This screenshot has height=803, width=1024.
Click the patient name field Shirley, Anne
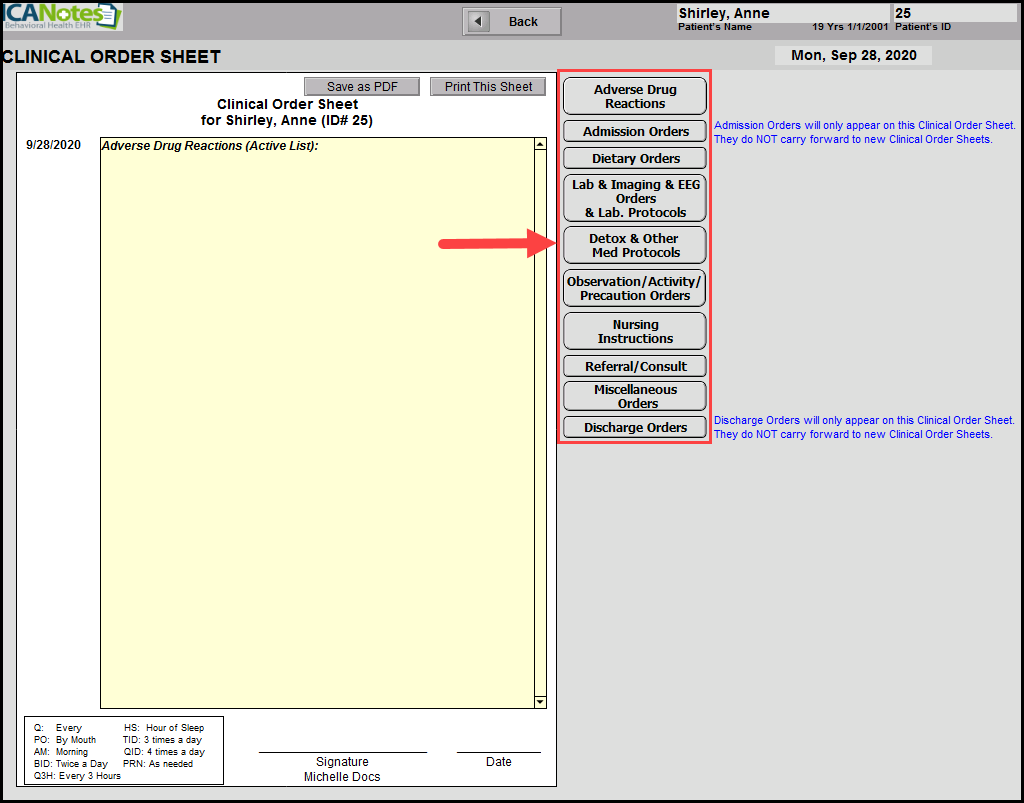point(782,13)
